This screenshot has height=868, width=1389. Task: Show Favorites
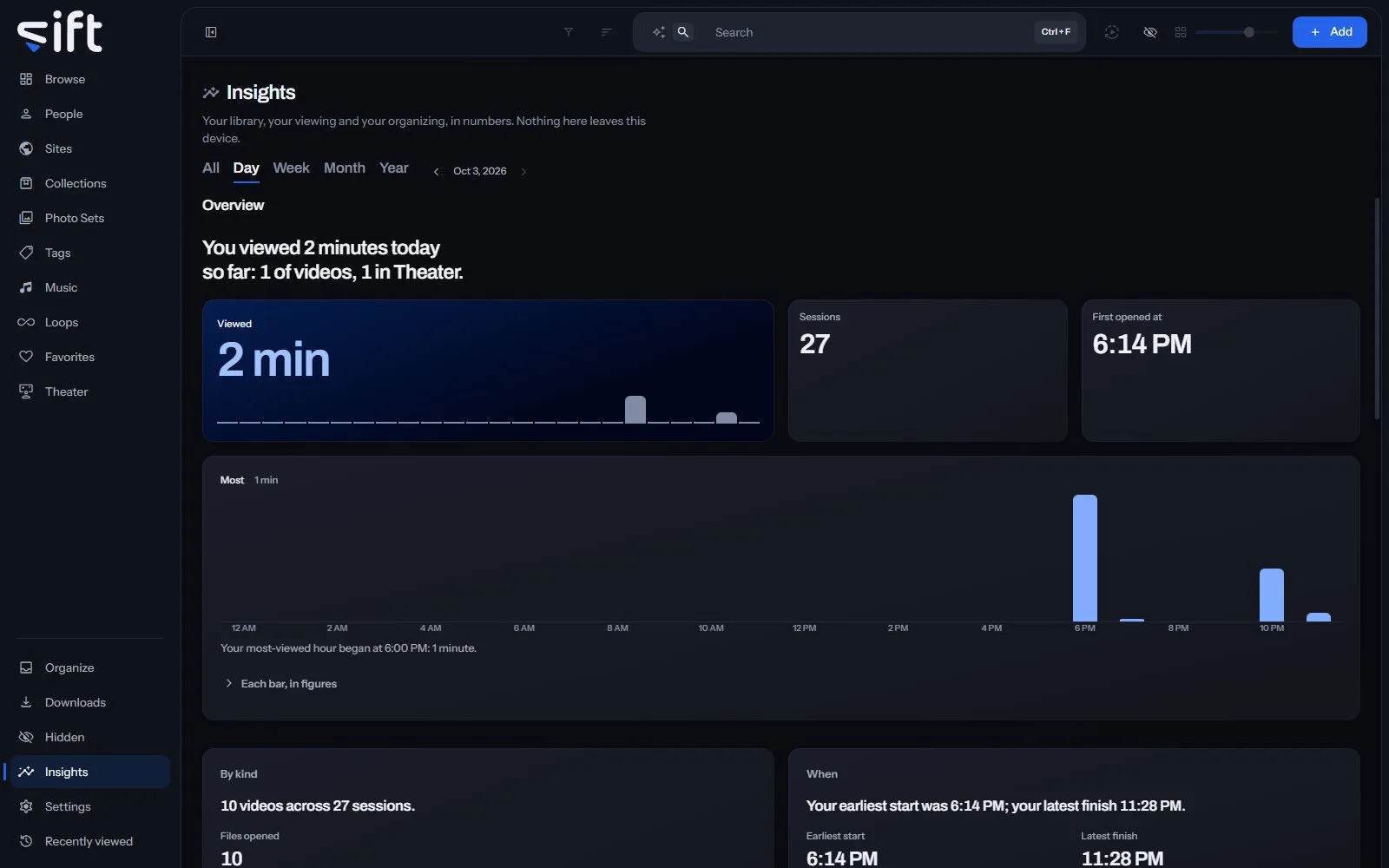[x=90, y=357]
